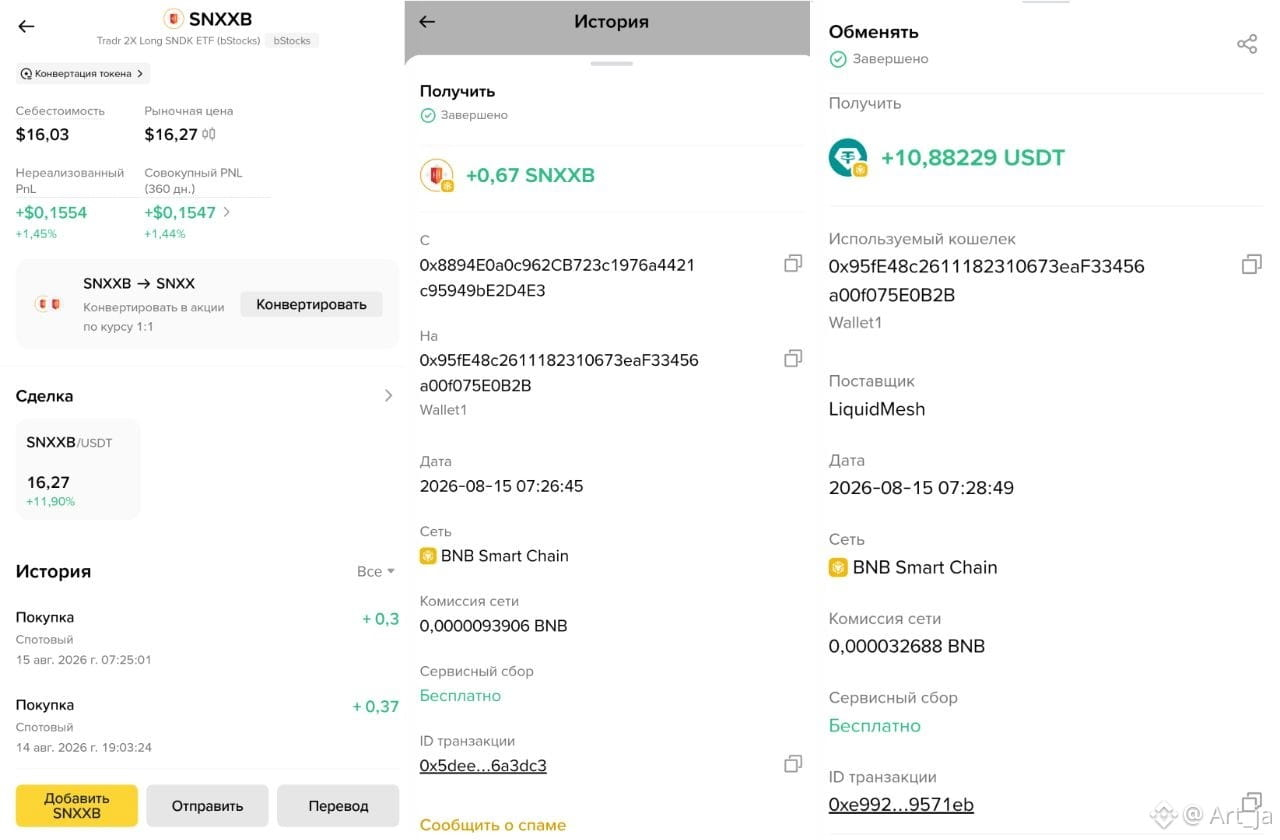Copy transaction ID 0x5dee...6a3dc3
The image size is (1280, 840).
tap(793, 764)
